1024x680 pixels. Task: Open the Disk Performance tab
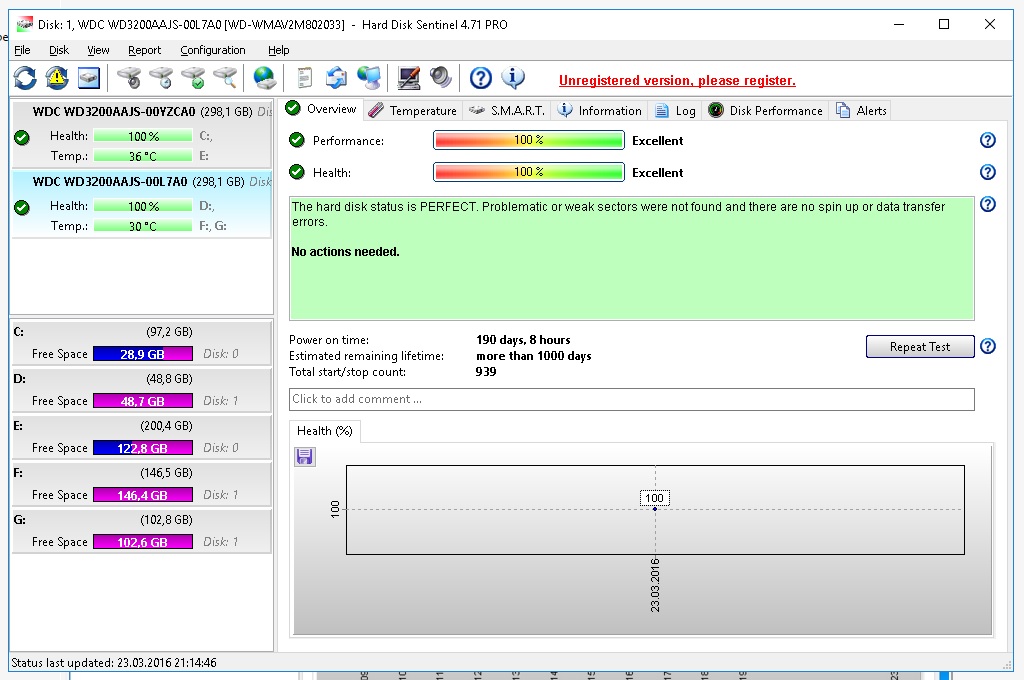(765, 111)
